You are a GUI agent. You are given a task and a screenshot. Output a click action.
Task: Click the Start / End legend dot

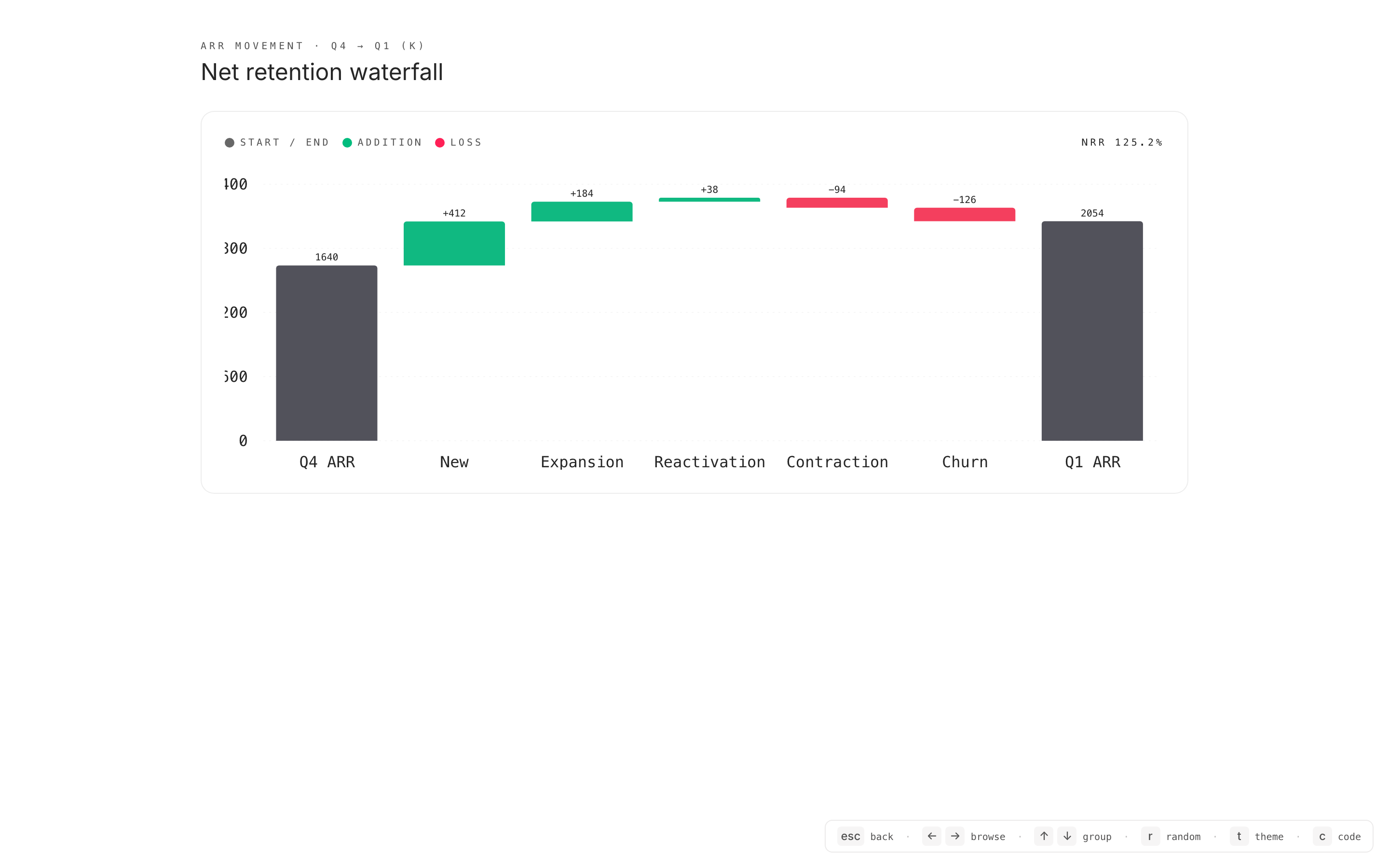[x=230, y=142]
